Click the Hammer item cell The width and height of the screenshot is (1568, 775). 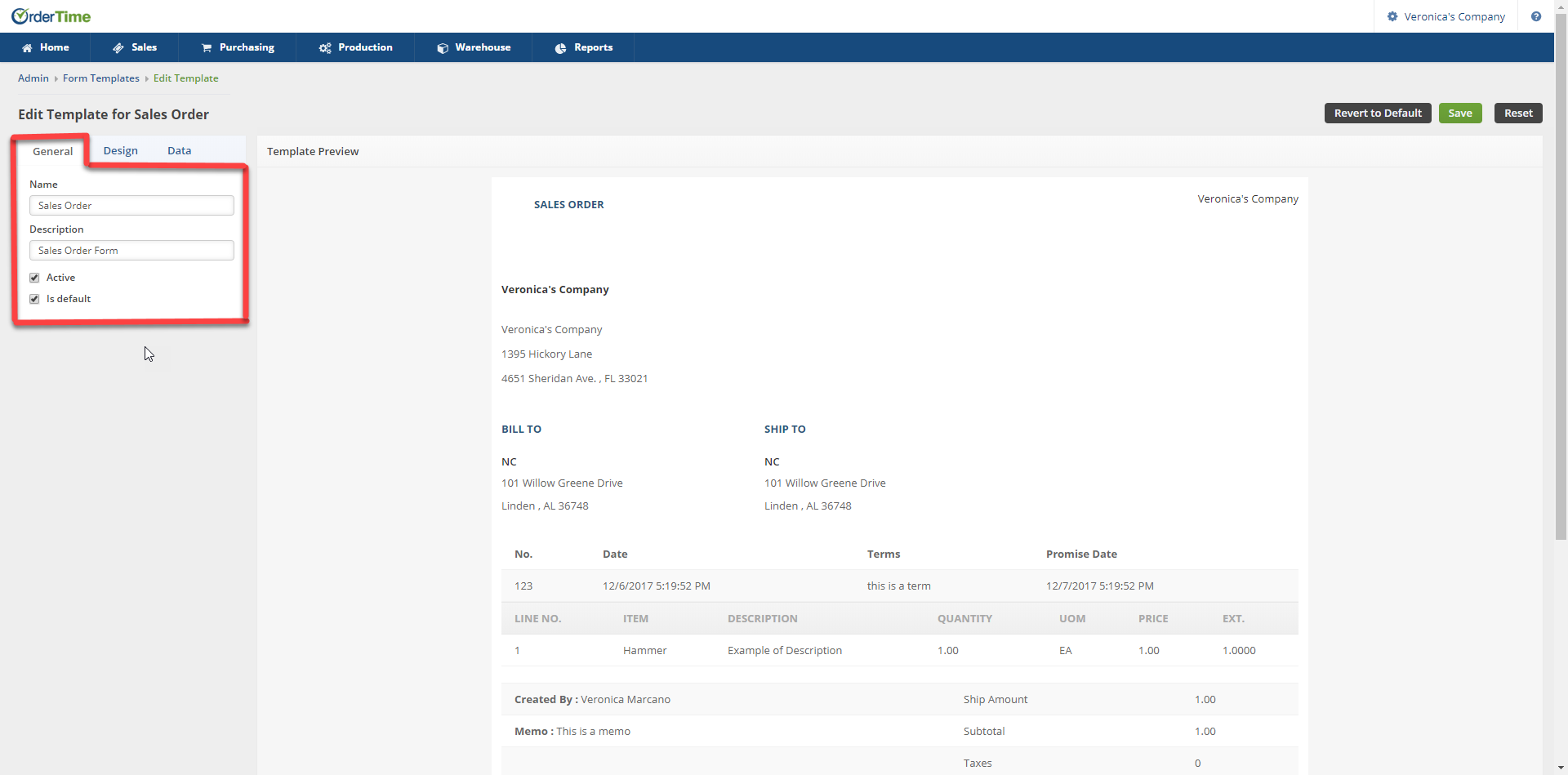coord(645,651)
